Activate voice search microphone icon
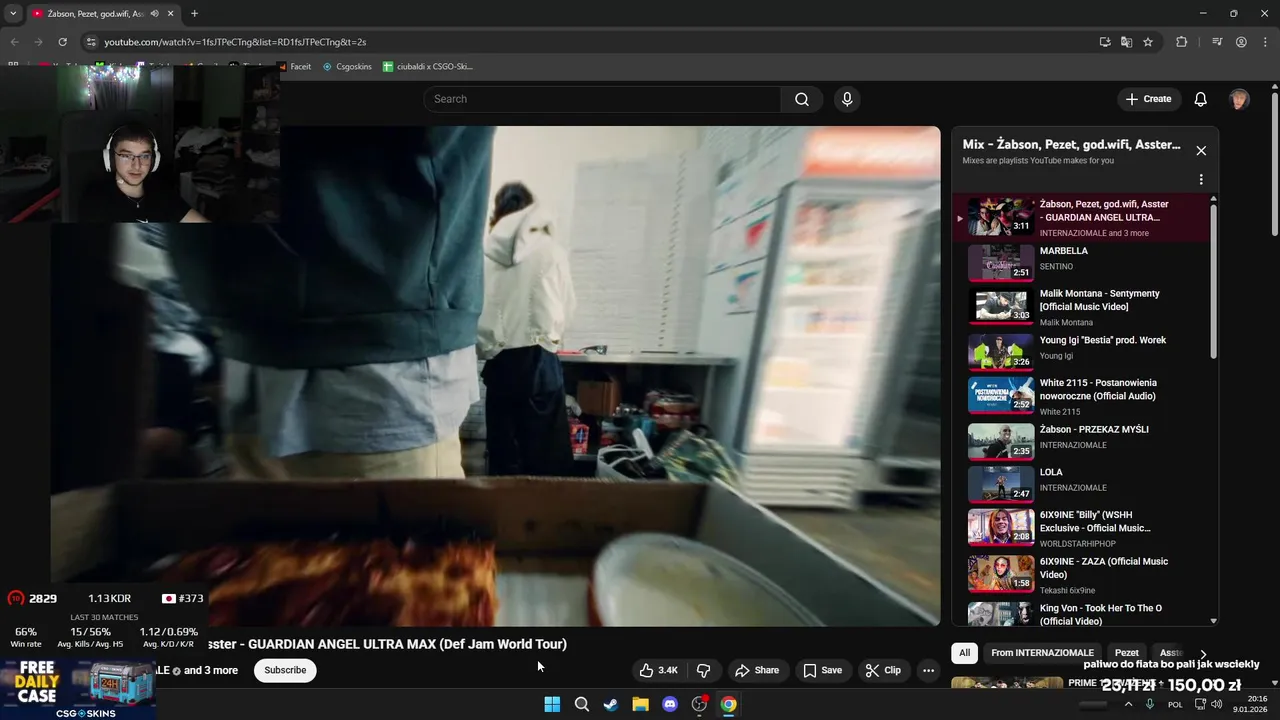Screen dimensions: 1280x720 [x=847, y=99]
